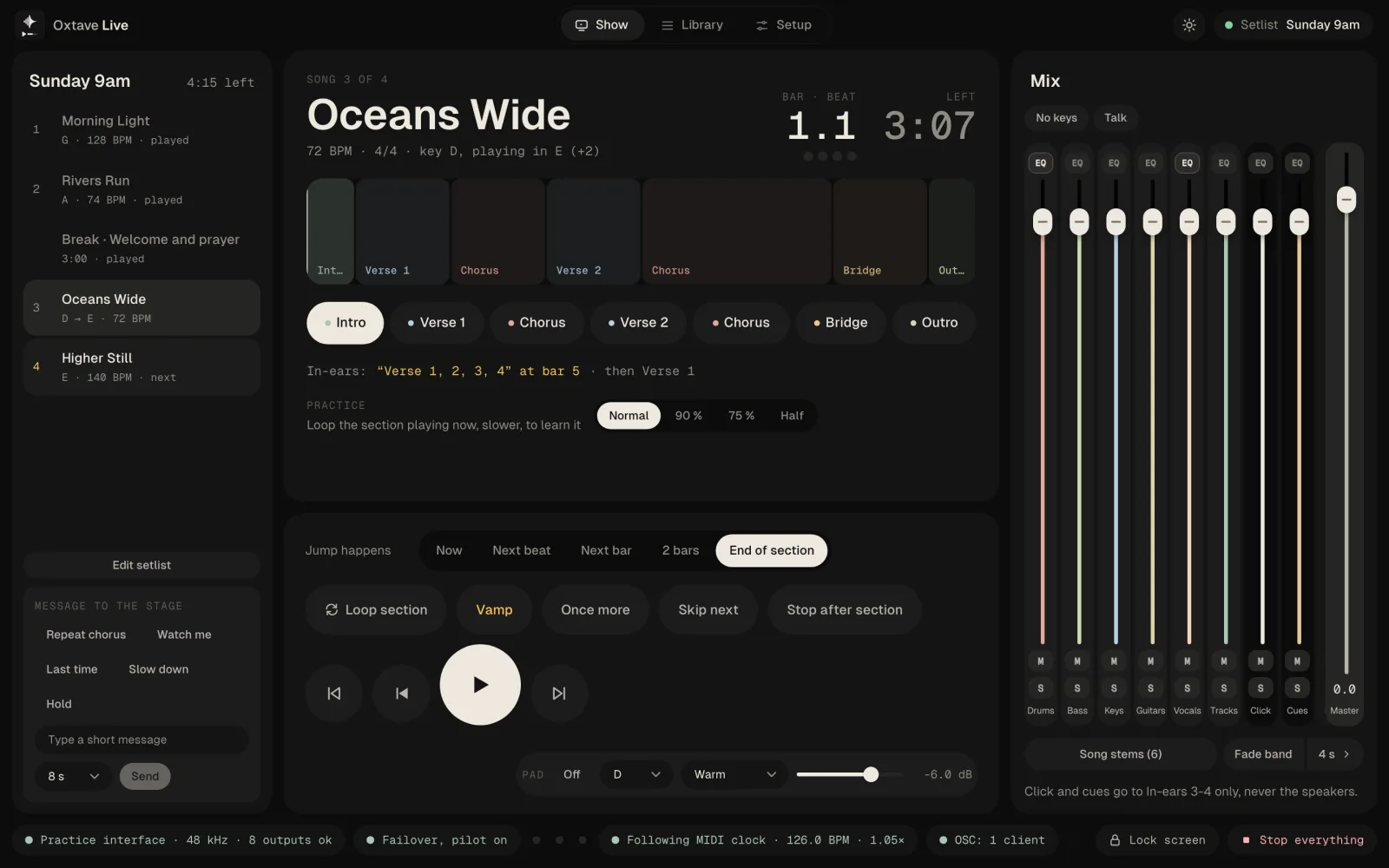The width and height of the screenshot is (1389, 868).
Task: Open EQ for the Drums channel
Action: [1041, 163]
